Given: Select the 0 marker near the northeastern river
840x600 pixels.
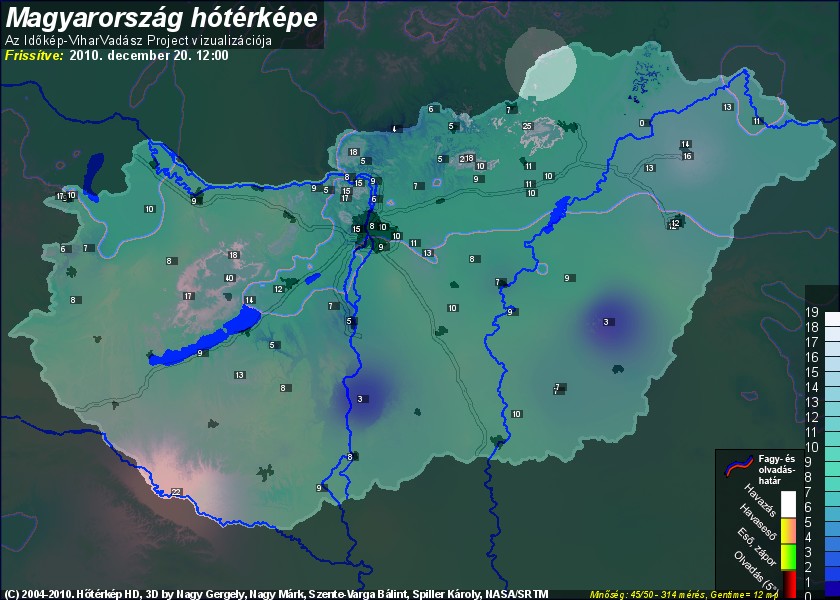Looking at the screenshot, I should [x=642, y=123].
